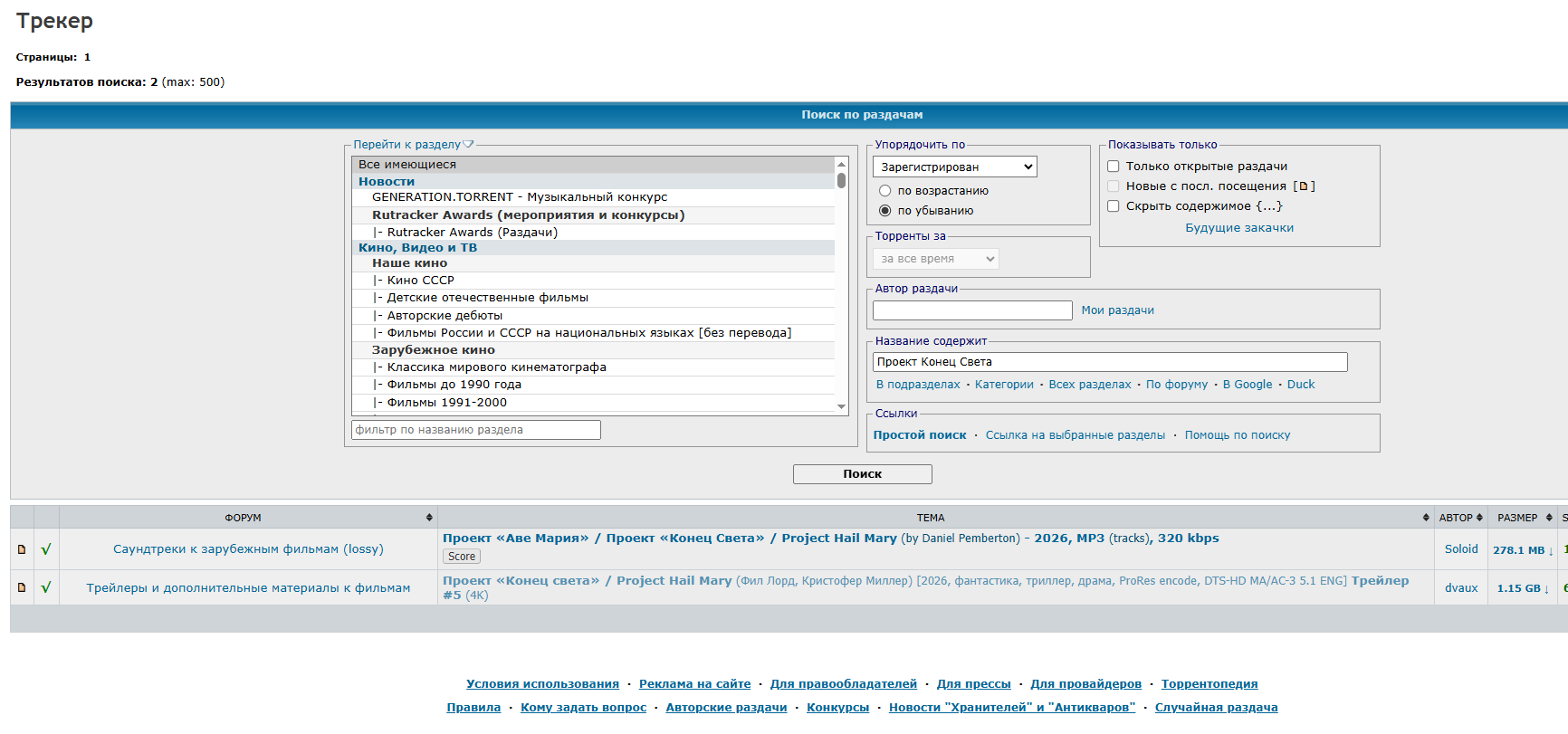Click the arrow icon beside 'Перейти к разделу'
This screenshot has height=734, width=1568.
tap(468, 144)
